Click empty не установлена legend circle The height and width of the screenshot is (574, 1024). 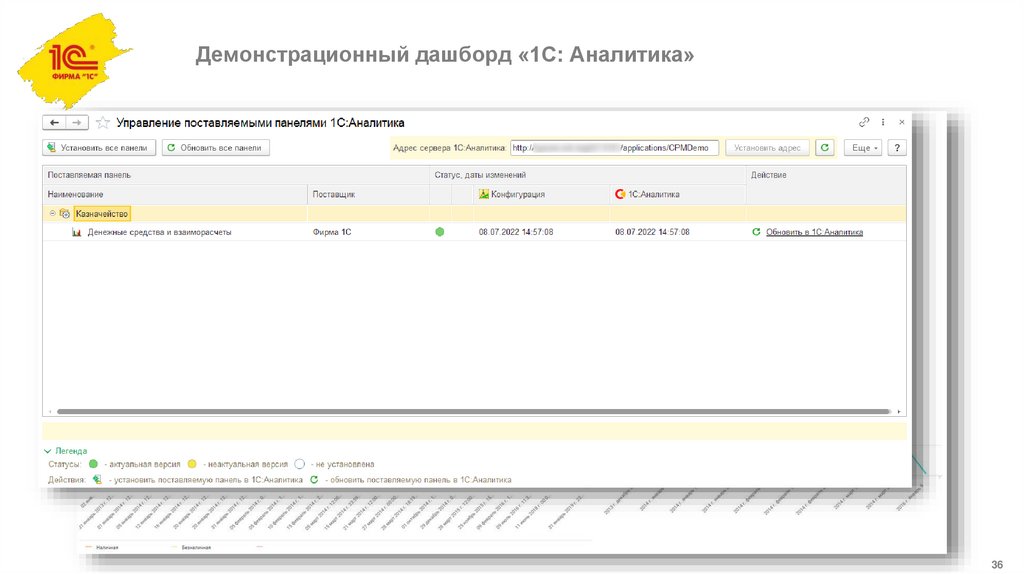300,464
